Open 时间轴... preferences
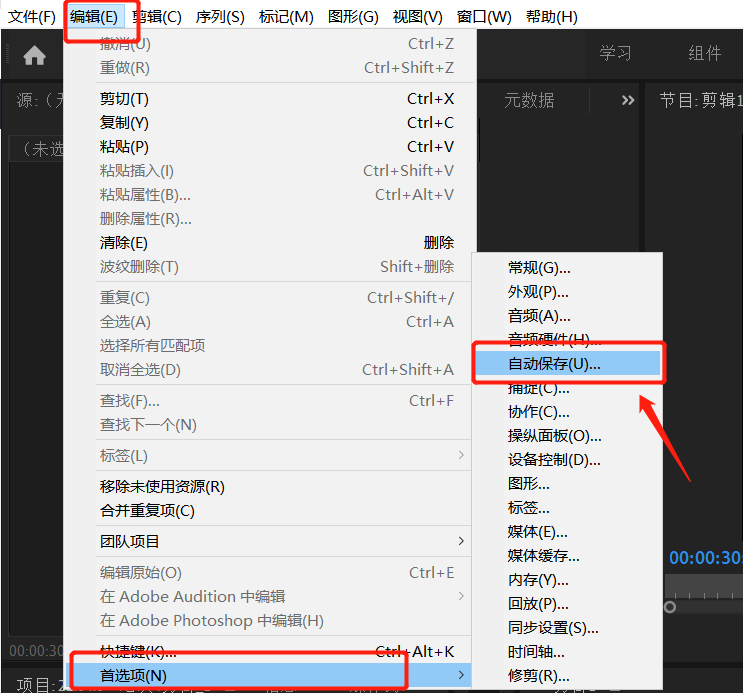The height and width of the screenshot is (693, 743). tap(567, 652)
